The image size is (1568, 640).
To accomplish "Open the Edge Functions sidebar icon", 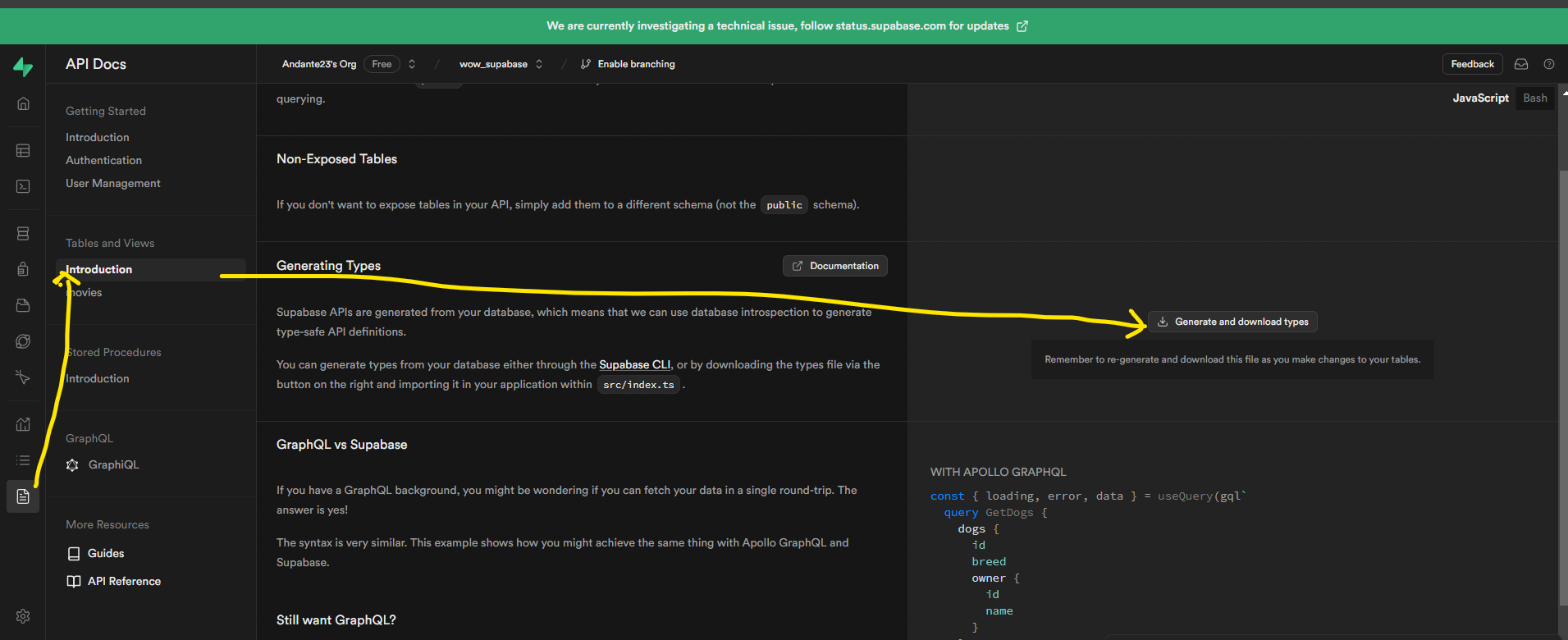I will coord(23,341).
